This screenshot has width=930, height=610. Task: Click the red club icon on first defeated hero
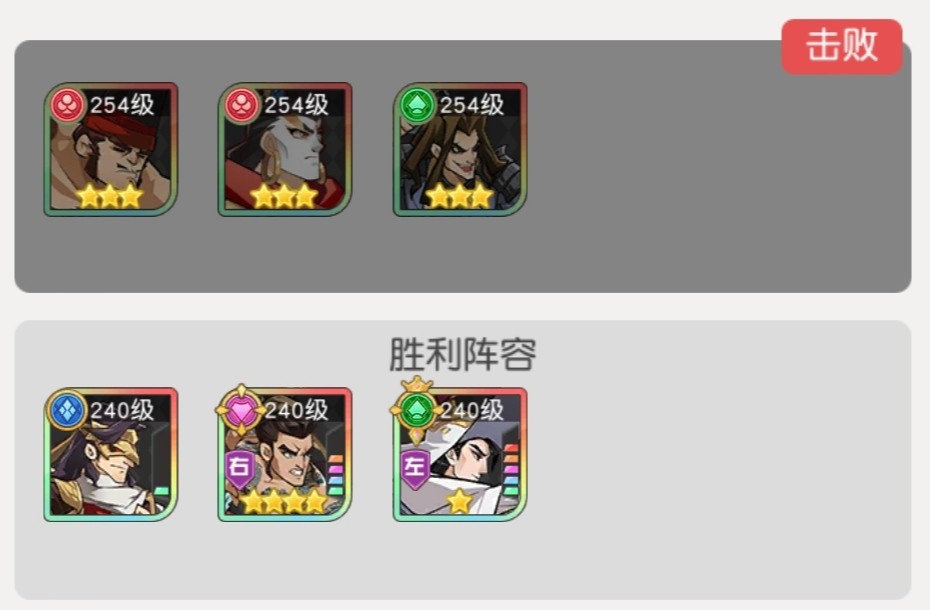pyautogui.click(x=68, y=106)
